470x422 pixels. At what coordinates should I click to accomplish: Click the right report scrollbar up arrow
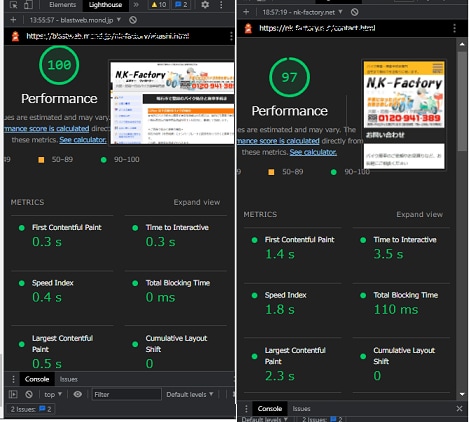point(462,44)
